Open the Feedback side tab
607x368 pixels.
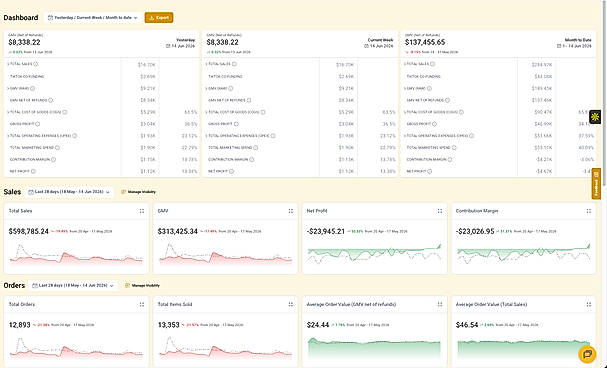click(596, 184)
